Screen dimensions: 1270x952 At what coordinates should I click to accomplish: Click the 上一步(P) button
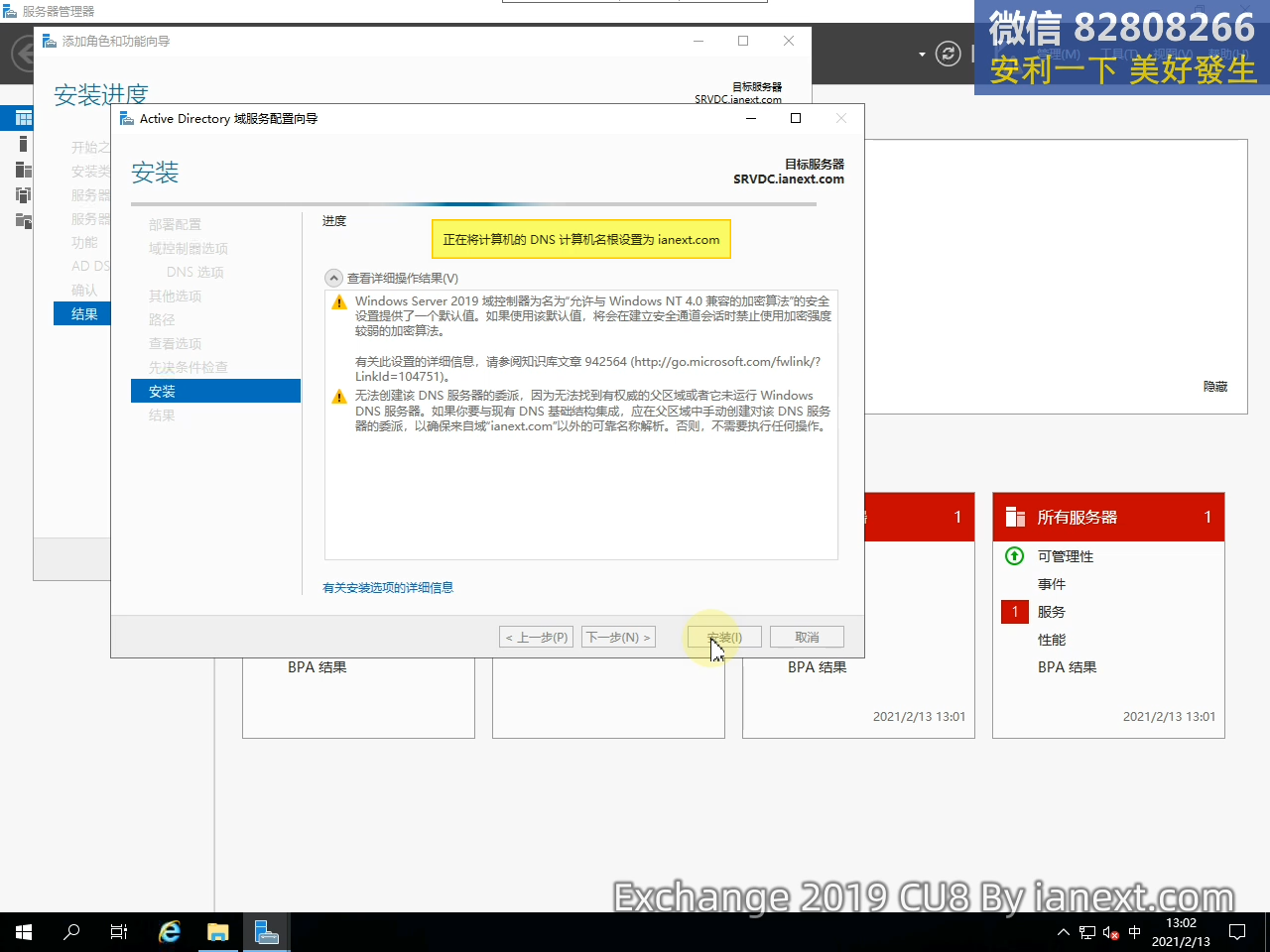(x=536, y=638)
